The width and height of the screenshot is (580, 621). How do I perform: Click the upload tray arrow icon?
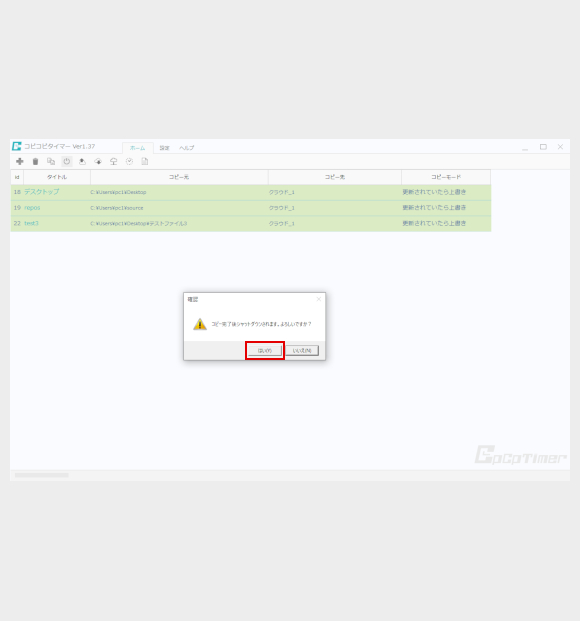click(x=82, y=161)
